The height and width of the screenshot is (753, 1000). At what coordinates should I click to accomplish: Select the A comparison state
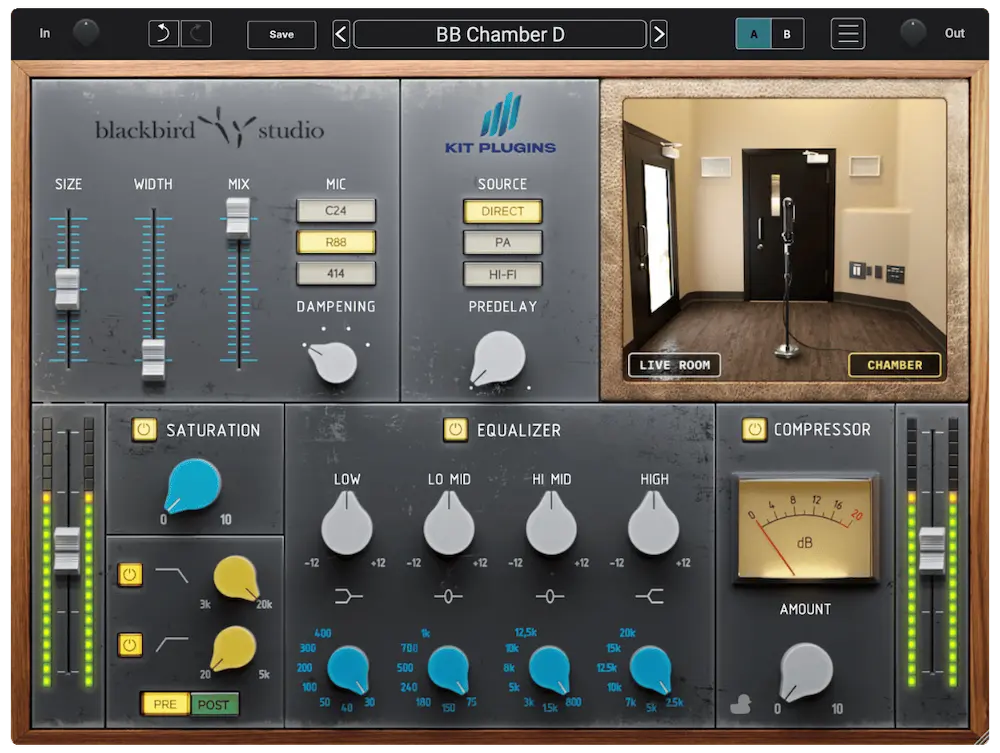point(753,34)
